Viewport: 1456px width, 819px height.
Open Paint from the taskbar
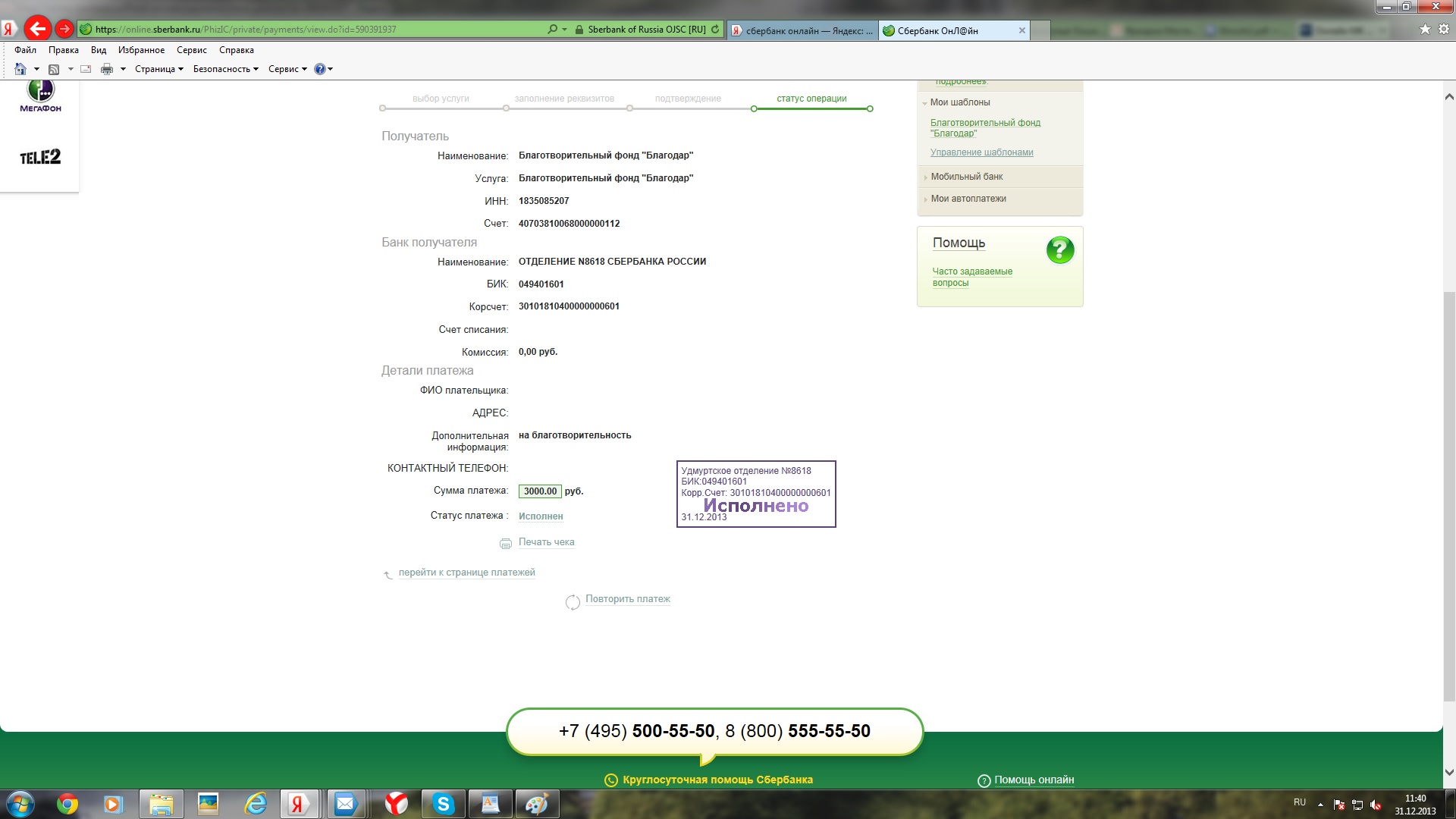point(537,804)
